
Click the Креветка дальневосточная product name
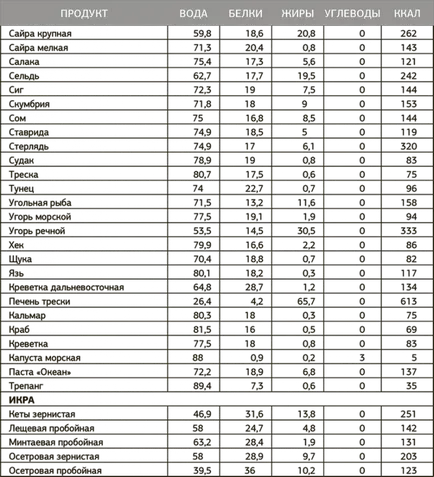tap(66, 287)
